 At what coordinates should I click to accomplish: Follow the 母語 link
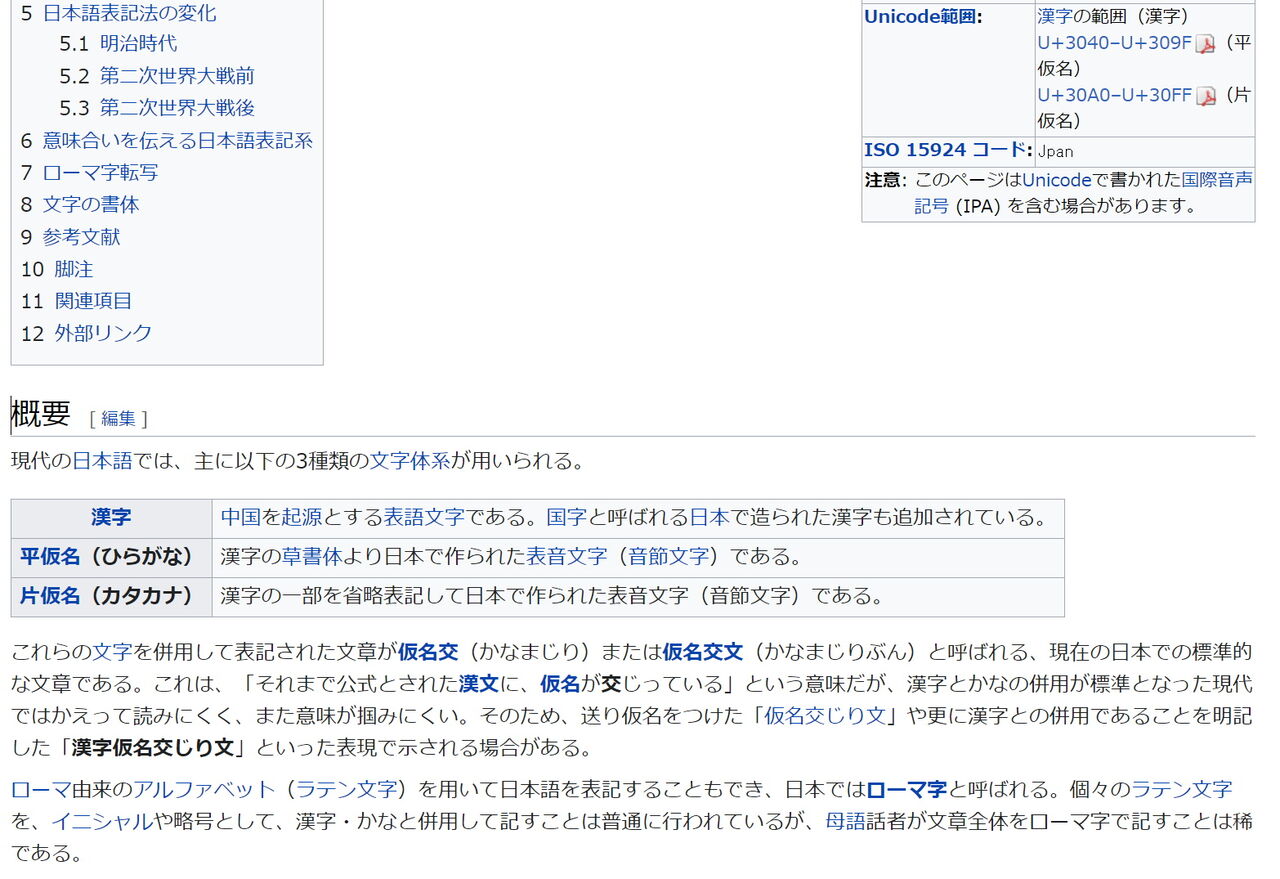(x=845, y=822)
